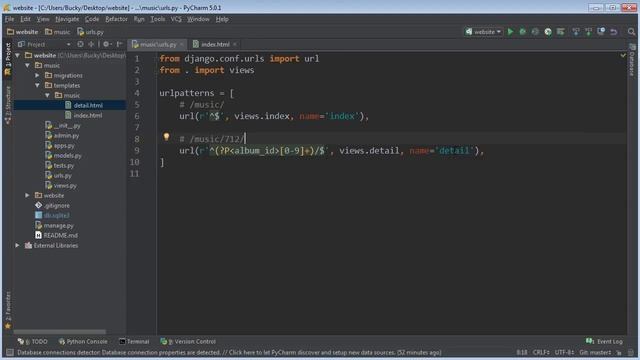Click the CRLF line separator in status bar
This screenshot has height=360, width=640.
(x=541, y=352)
